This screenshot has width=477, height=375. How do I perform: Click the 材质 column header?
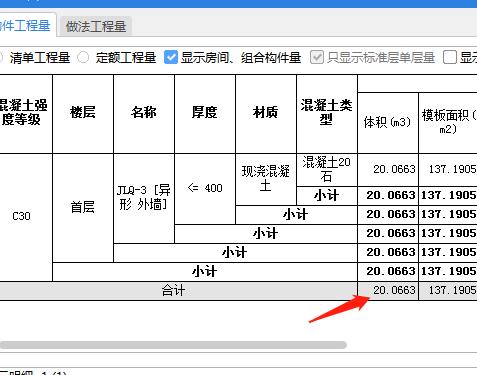click(x=266, y=114)
